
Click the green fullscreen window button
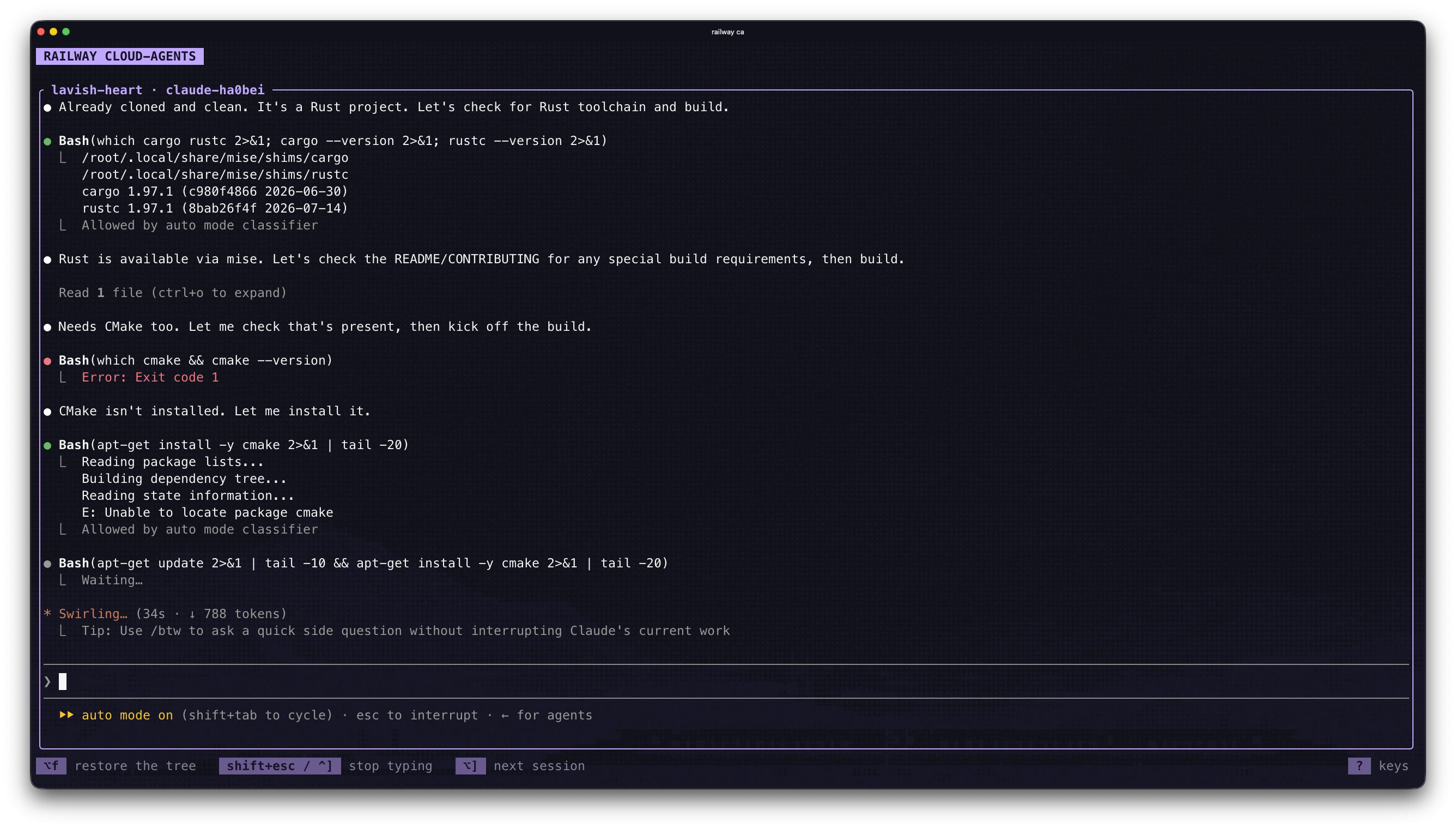point(66,32)
